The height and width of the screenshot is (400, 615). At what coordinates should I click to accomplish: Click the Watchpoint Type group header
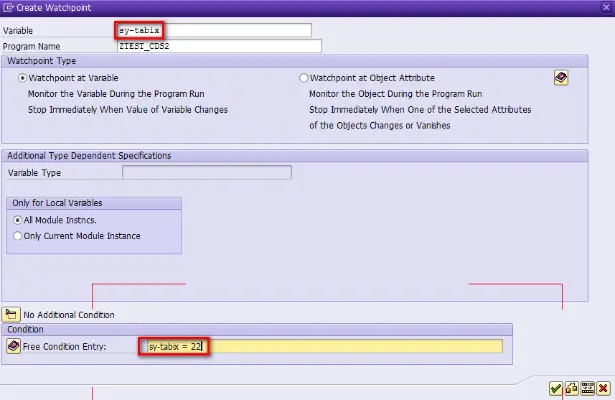pyautogui.click(x=42, y=61)
